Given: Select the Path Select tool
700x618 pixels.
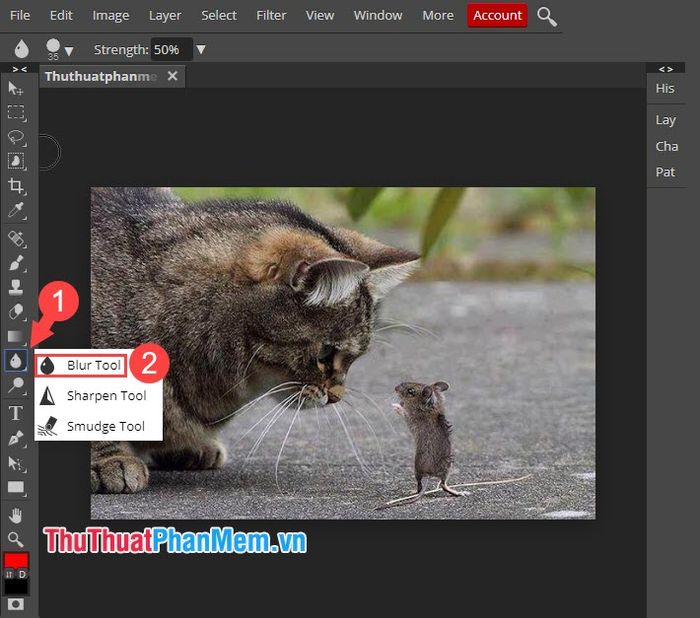Looking at the screenshot, I should tap(16, 464).
